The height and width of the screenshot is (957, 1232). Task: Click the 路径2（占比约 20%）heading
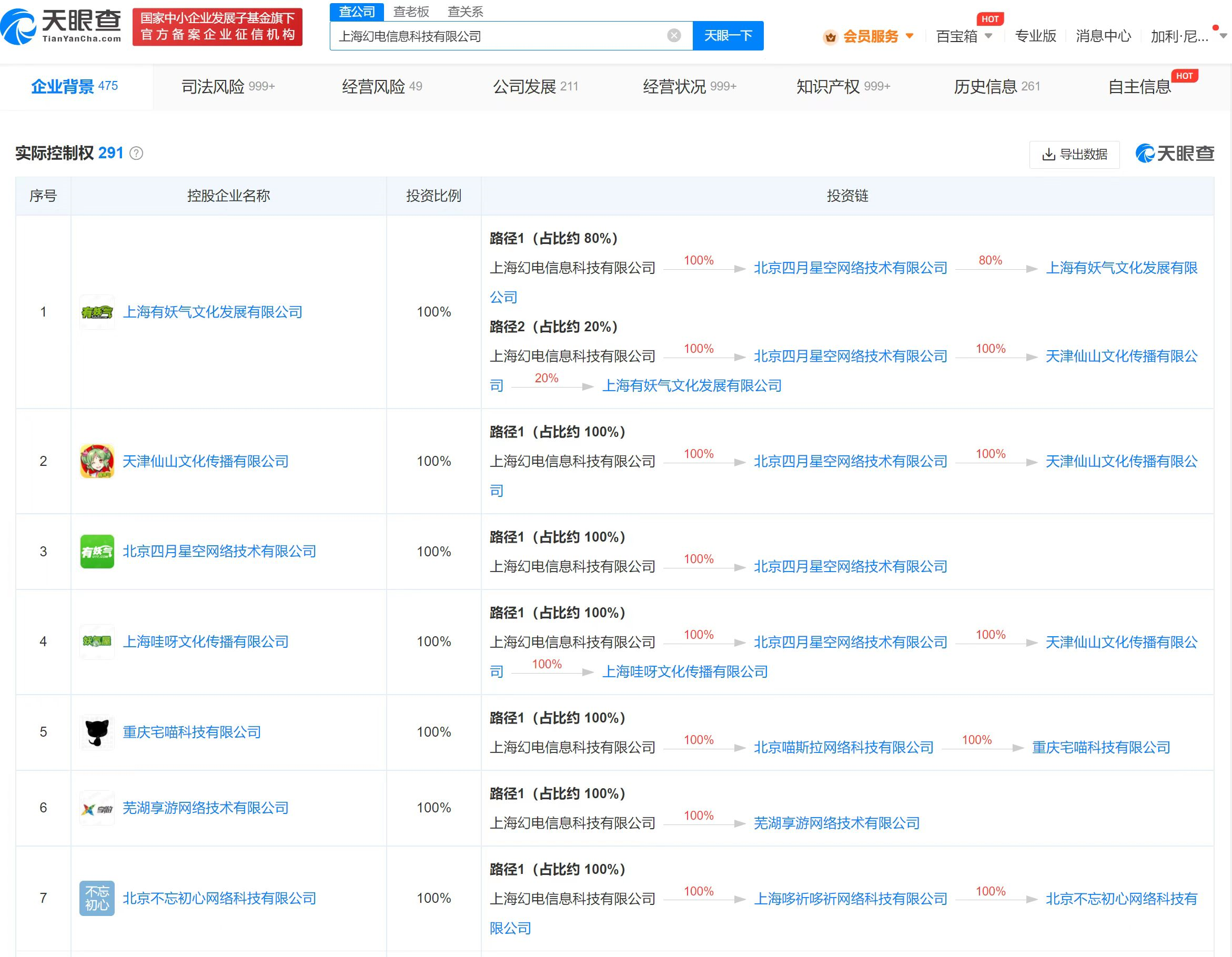point(553,327)
